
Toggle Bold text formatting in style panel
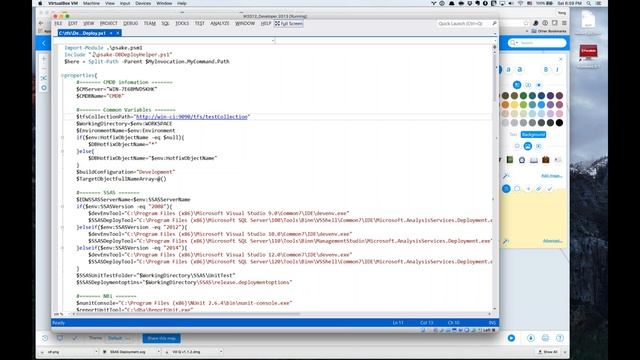[x=546, y=70]
